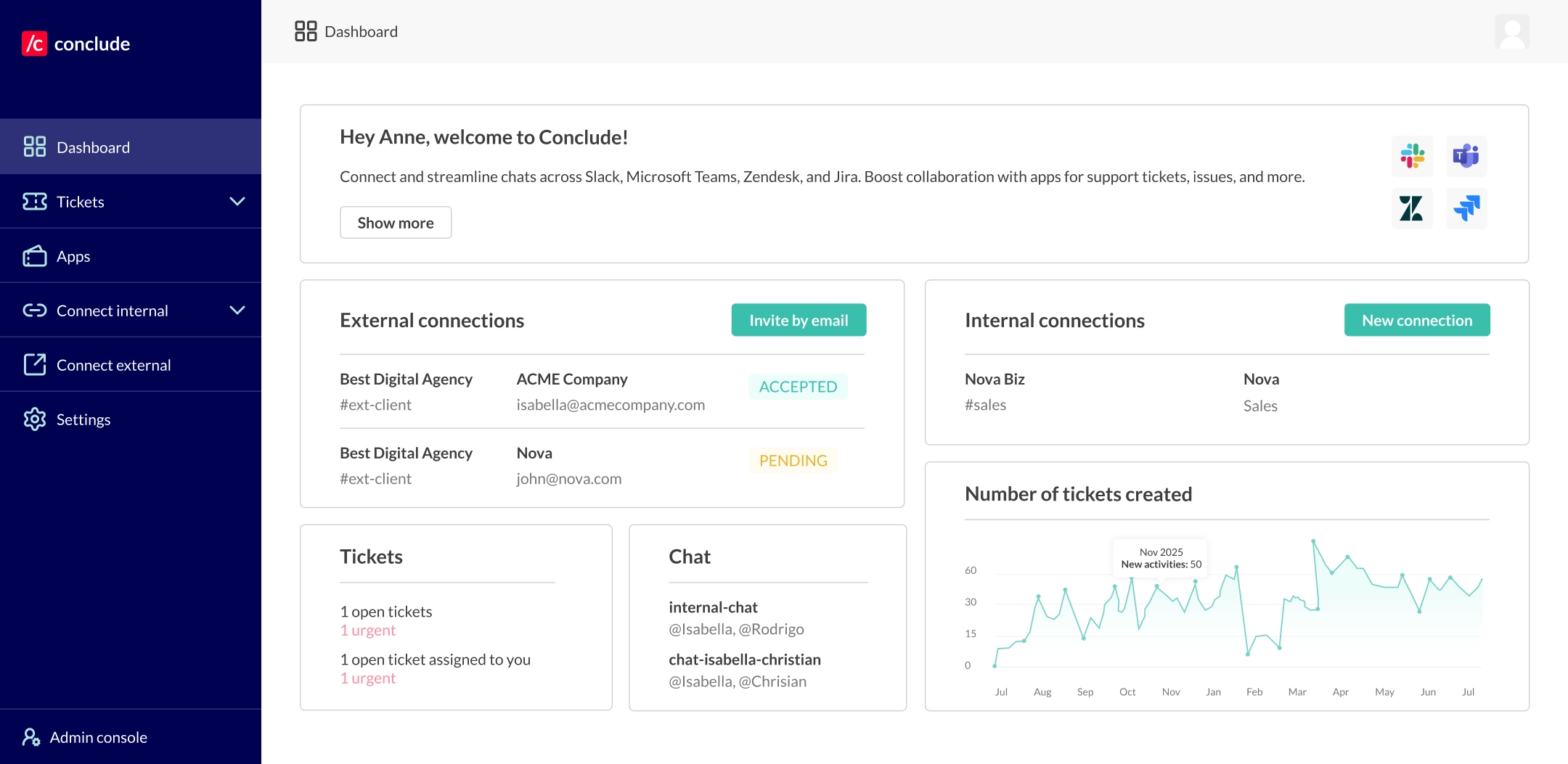Click the Conclude logo
Viewport: 1568px width, 764px height.
(x=76, y=44)
